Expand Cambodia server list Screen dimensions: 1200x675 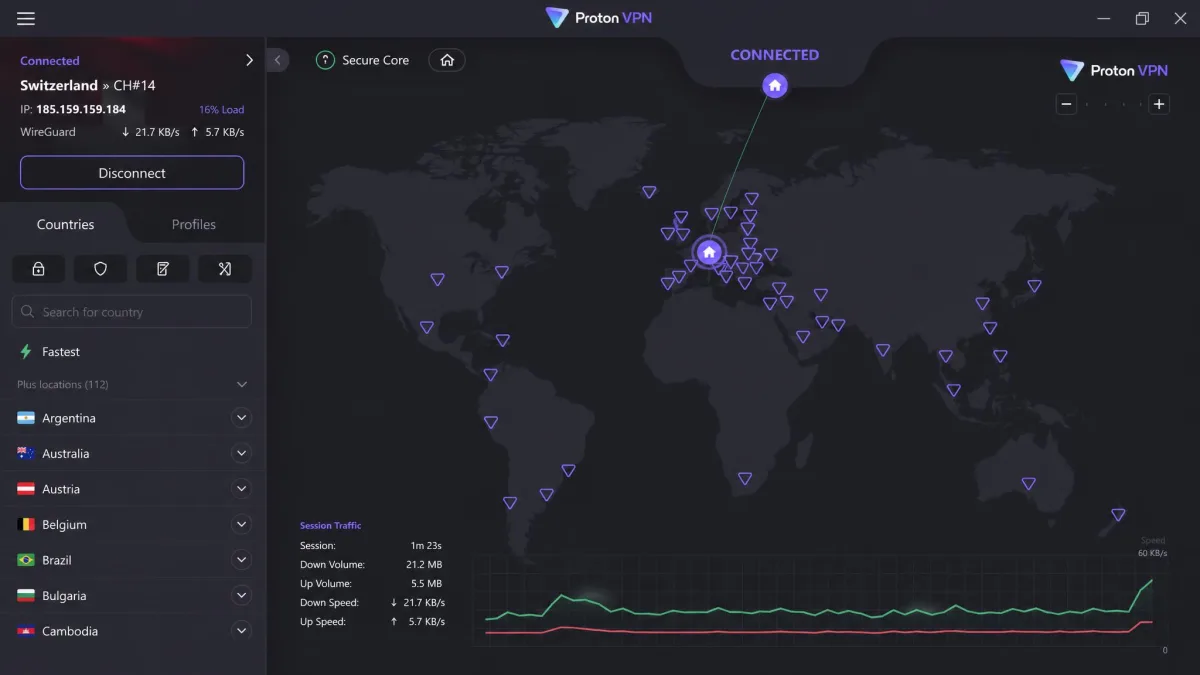click(241, 631)
